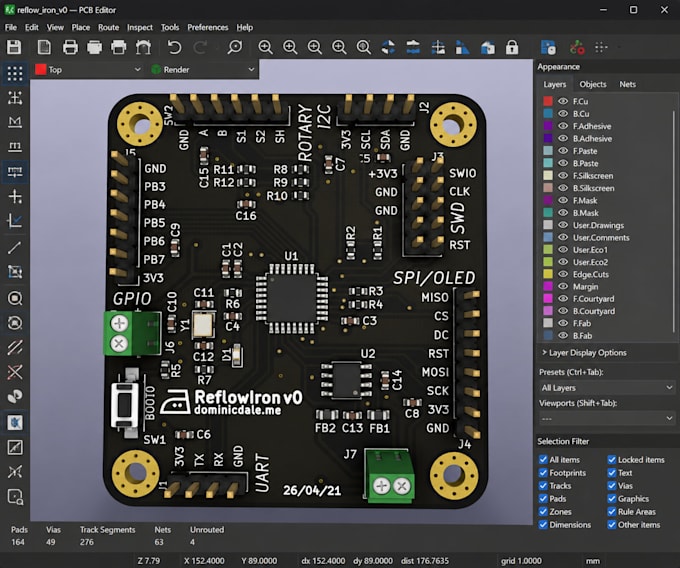Open the Viewports dropdown
This screenshot has height=568, width=680.
point(607,418)
